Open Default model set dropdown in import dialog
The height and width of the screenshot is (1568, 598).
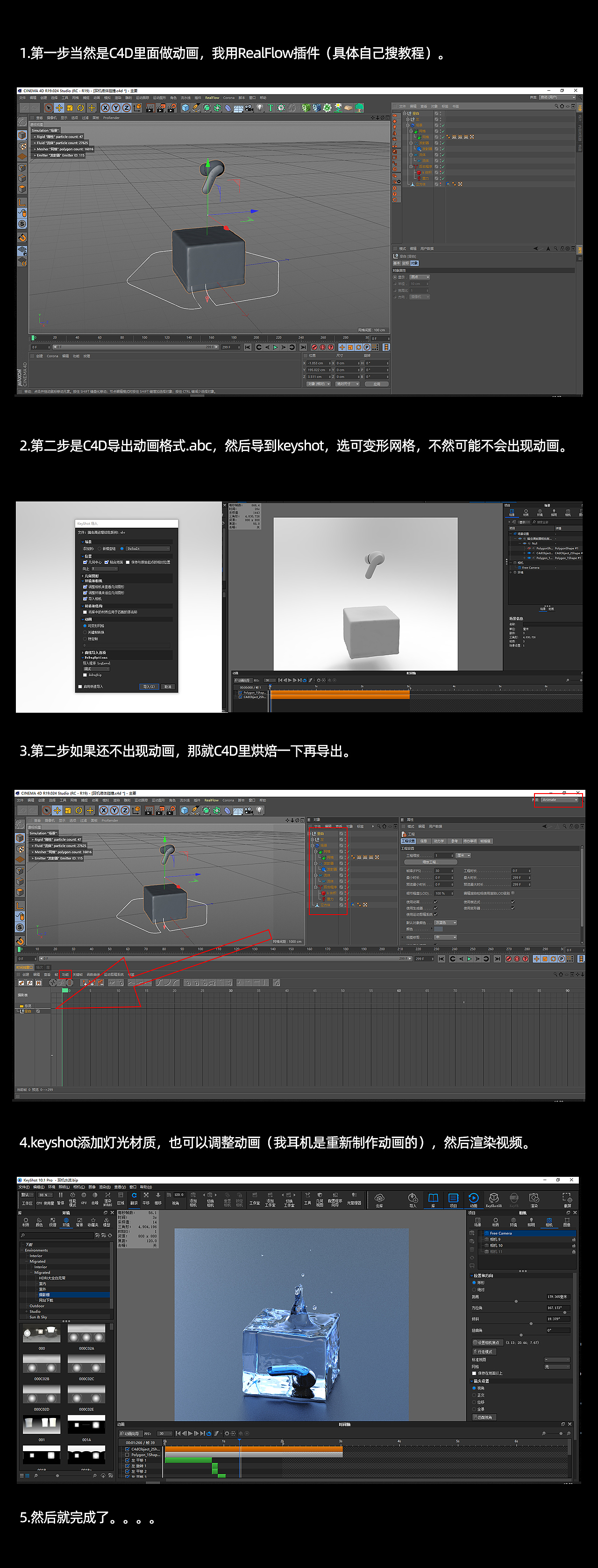click(x=148, y=548)
